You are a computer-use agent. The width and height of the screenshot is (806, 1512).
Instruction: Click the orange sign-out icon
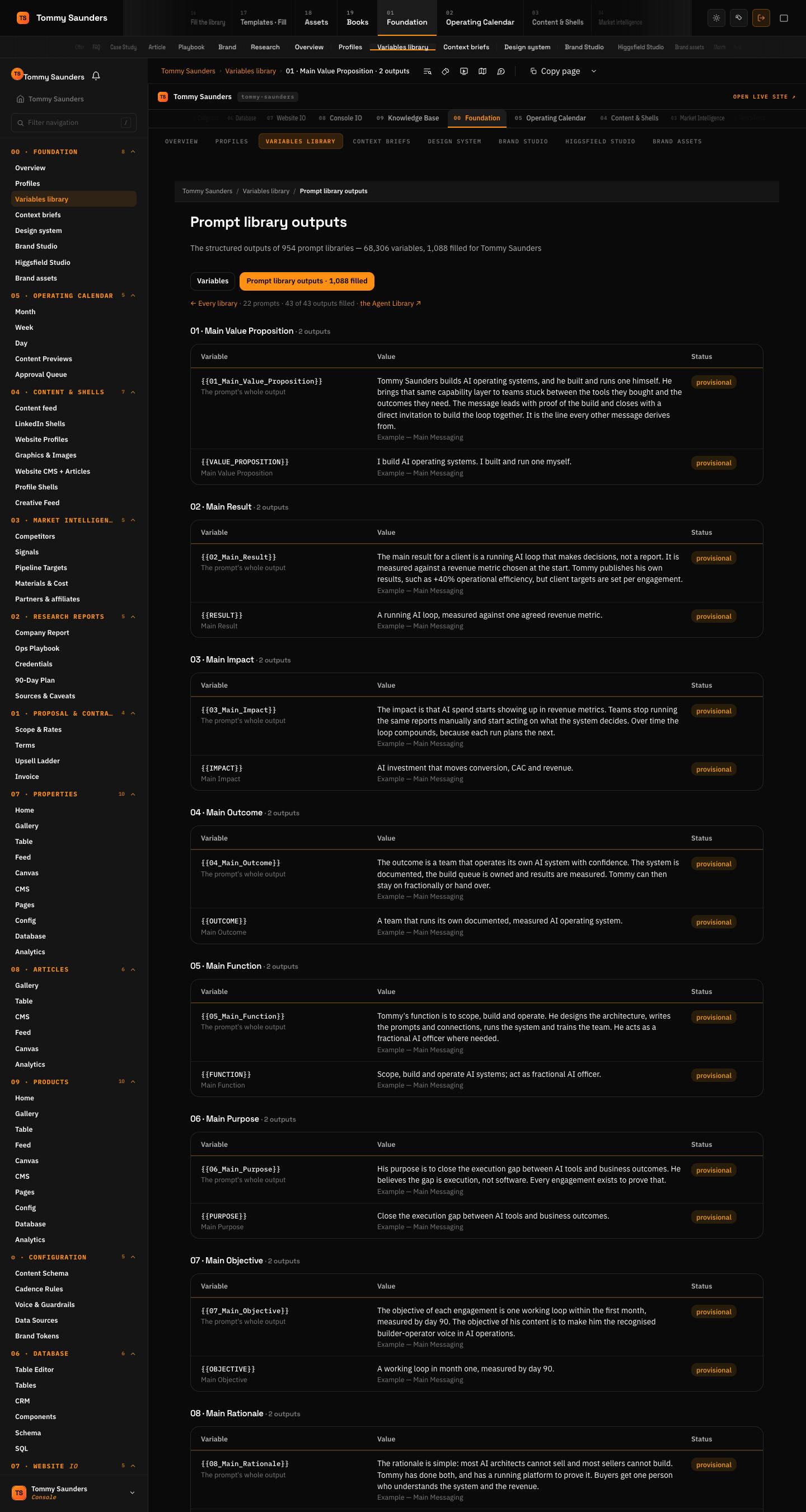point(761,18)
